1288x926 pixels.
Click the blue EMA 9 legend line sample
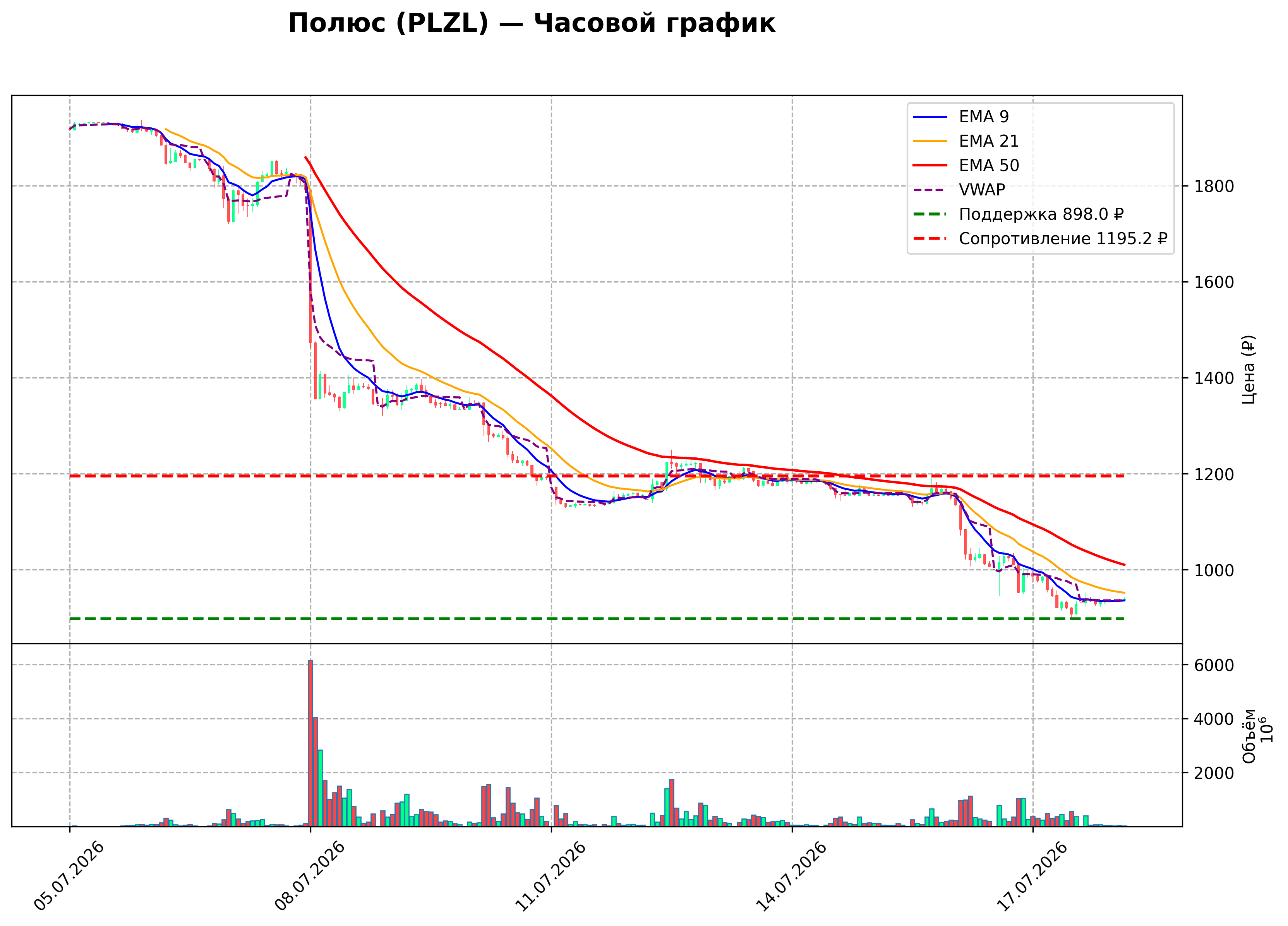coord(930,117)
